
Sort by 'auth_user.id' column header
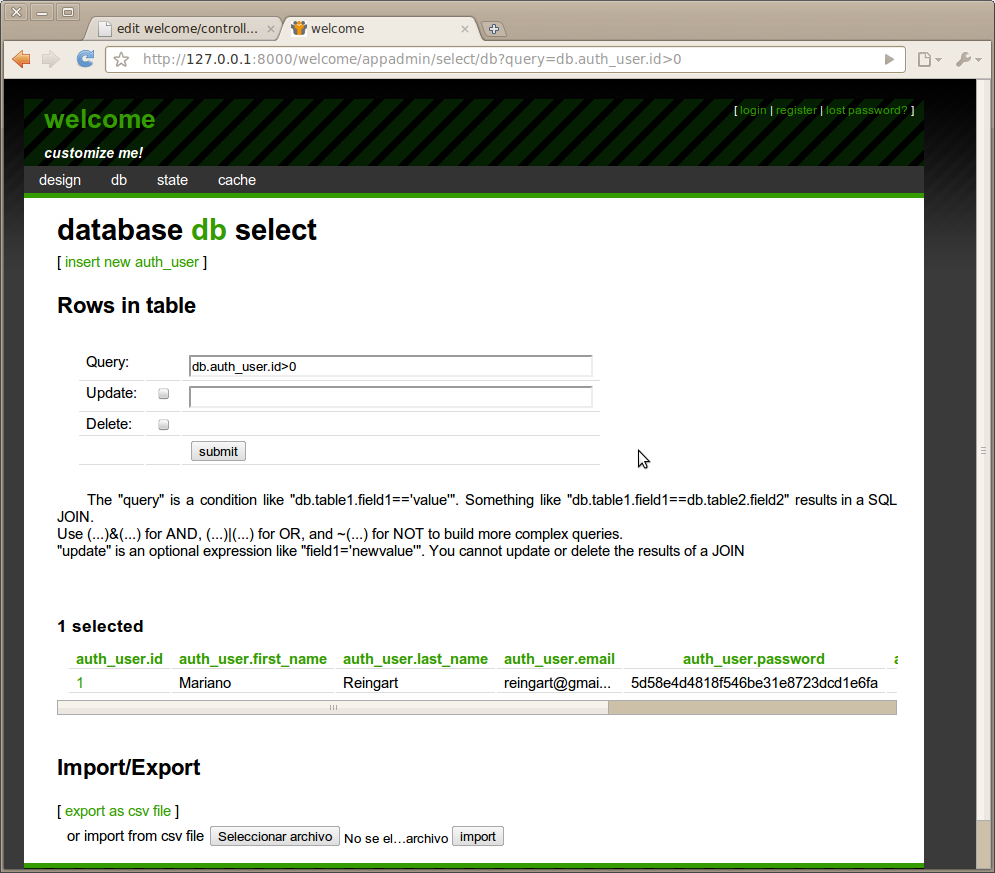click(x=119, y=659)
